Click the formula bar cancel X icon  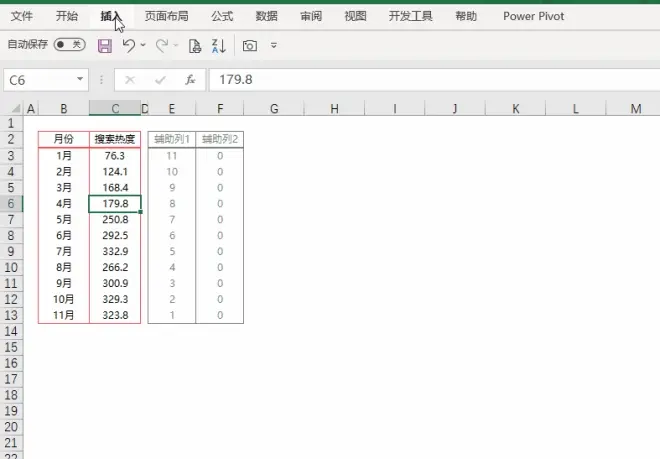click(x=130, y=80)
